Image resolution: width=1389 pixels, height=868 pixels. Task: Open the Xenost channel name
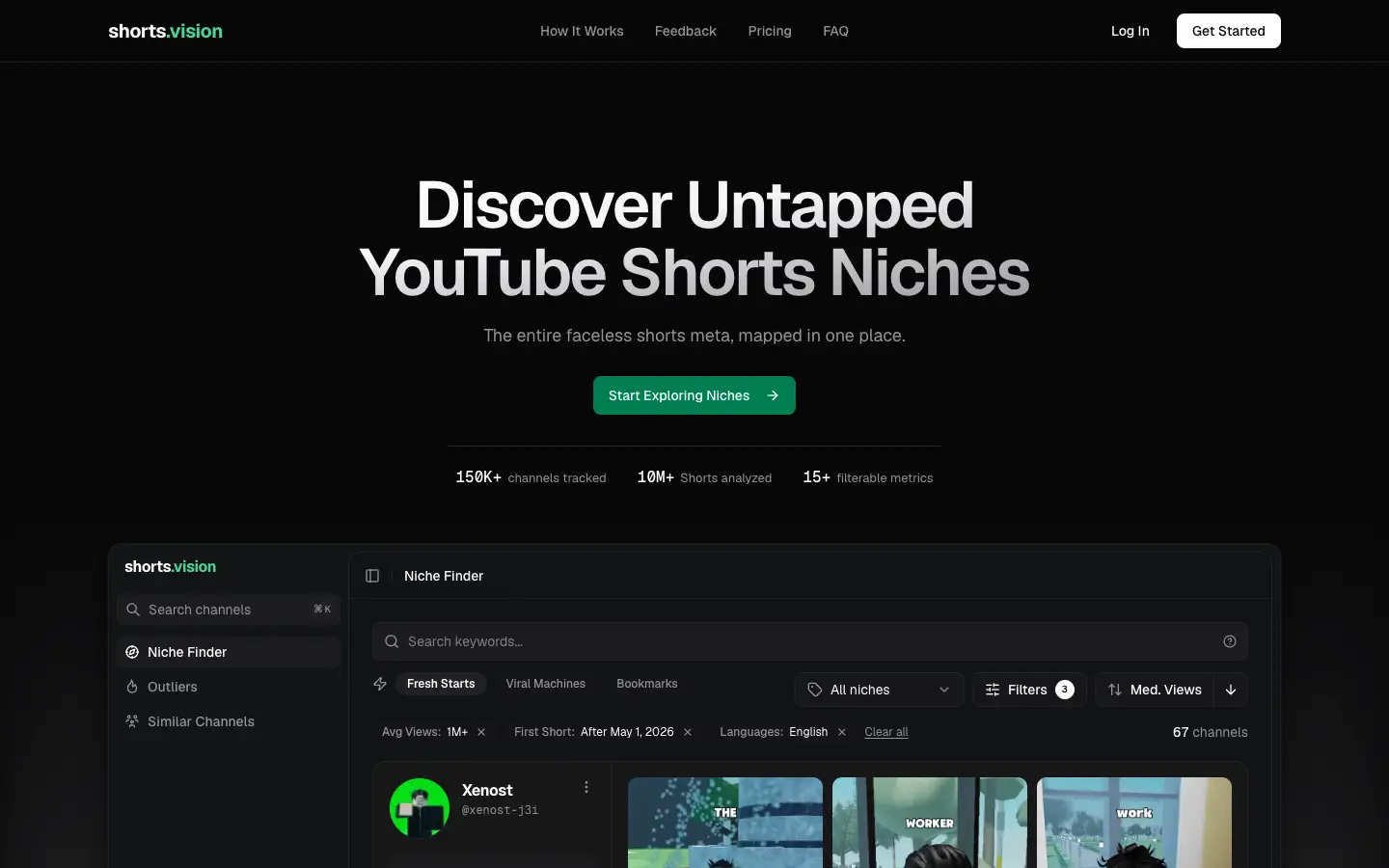[x=487, y=790]
